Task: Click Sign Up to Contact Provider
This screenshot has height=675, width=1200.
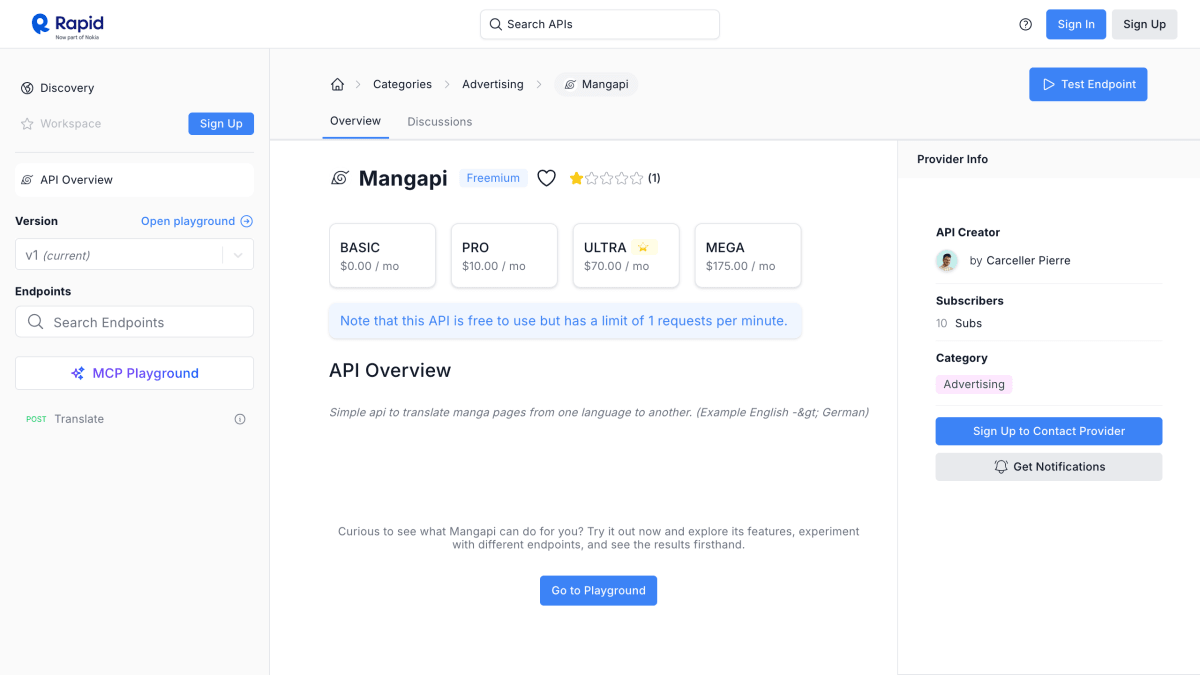Action: click(1049, 431)
